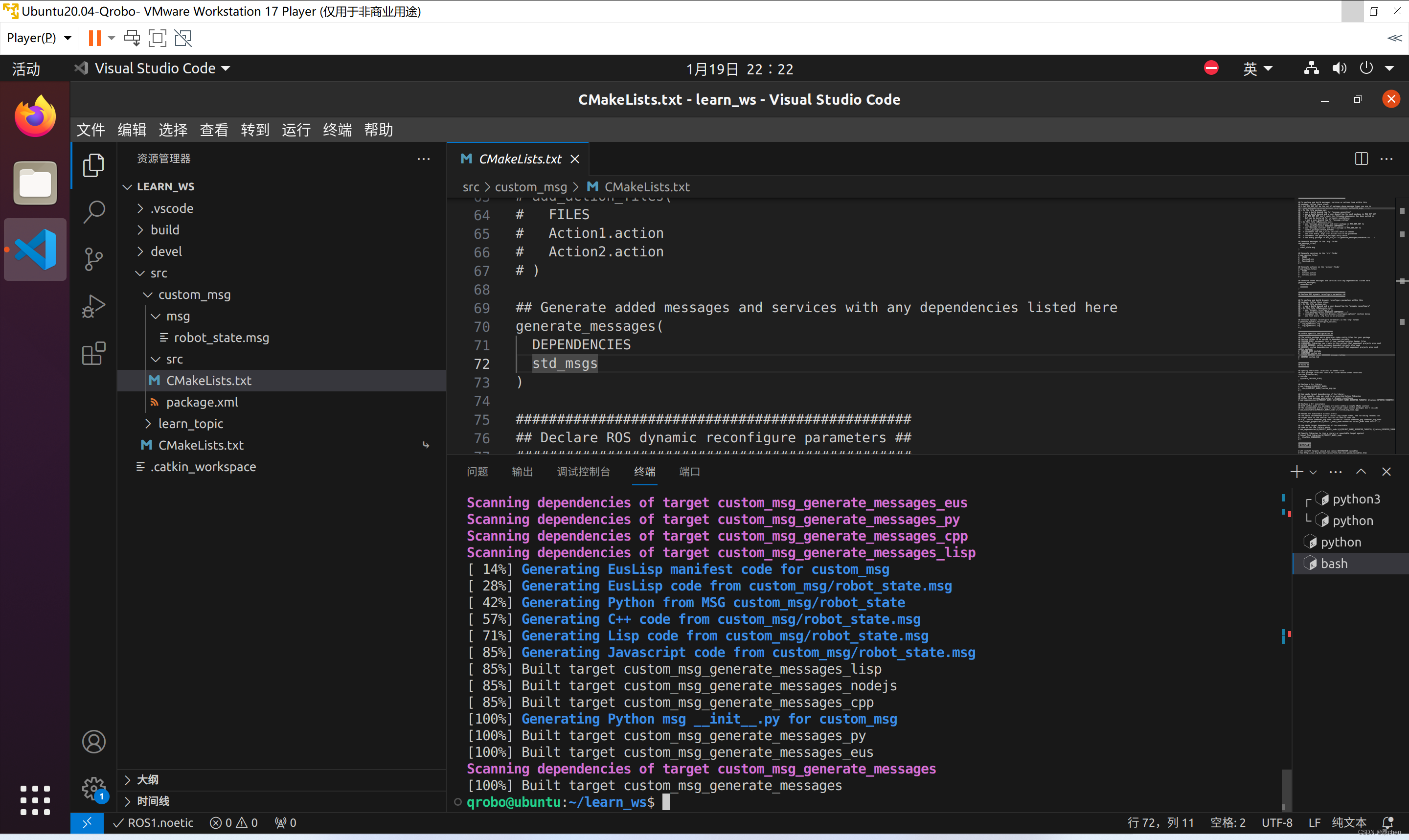Screen dimensions: 1409x840
Task: Open the 查看 menu
Action: [x=214, y=130]
